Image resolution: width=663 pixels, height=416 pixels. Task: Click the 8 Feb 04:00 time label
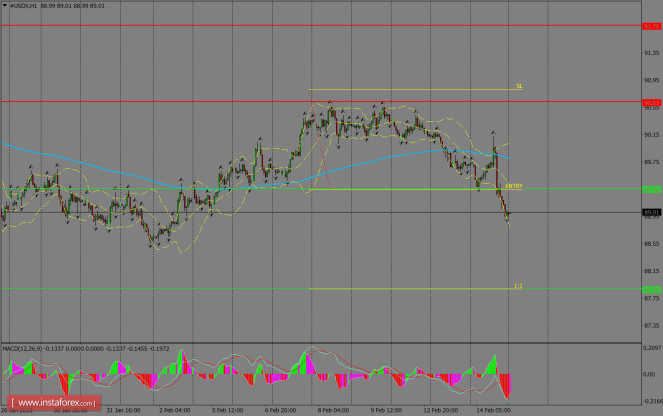pyautogui.click(x=333, y=410)
